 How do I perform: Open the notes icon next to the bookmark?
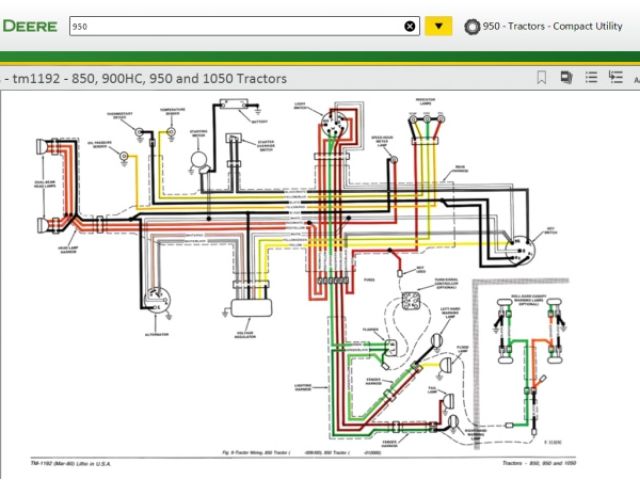click(566, 77)
